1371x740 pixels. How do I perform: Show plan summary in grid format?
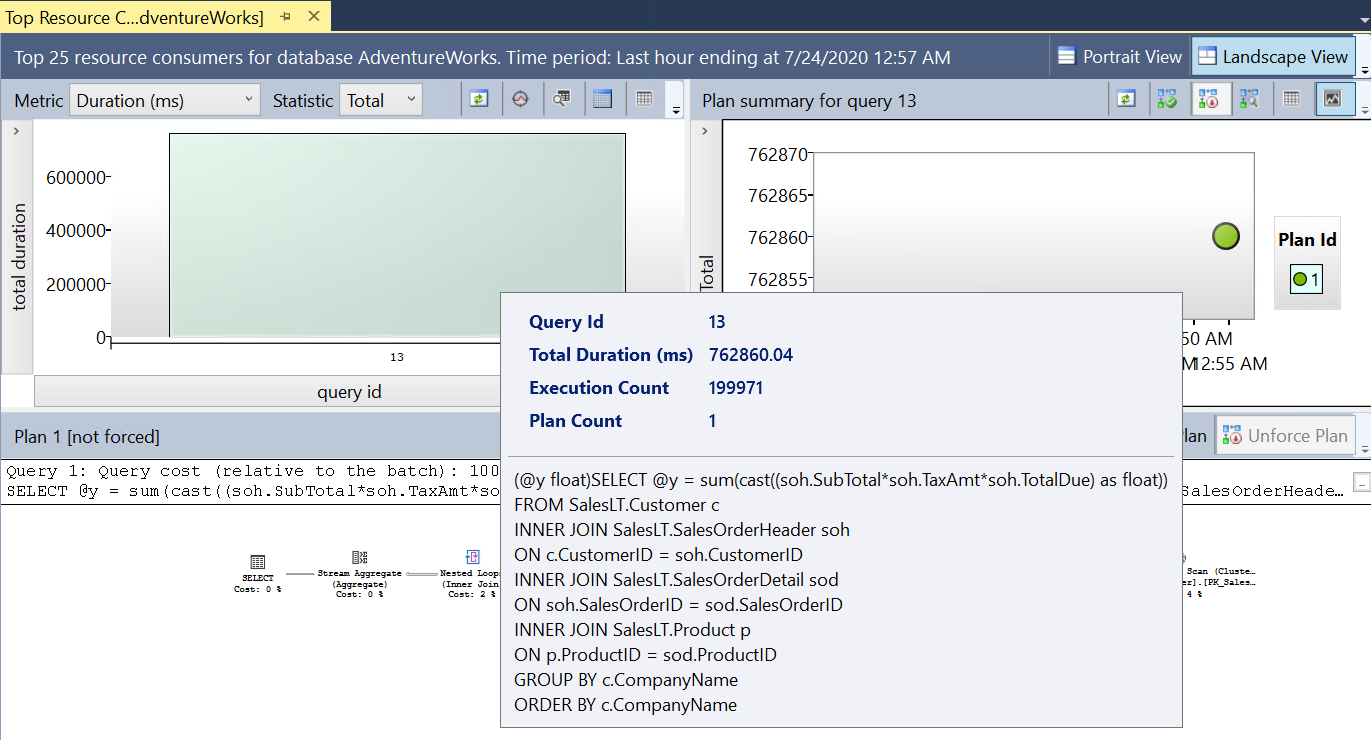(x=1292, y=99)
